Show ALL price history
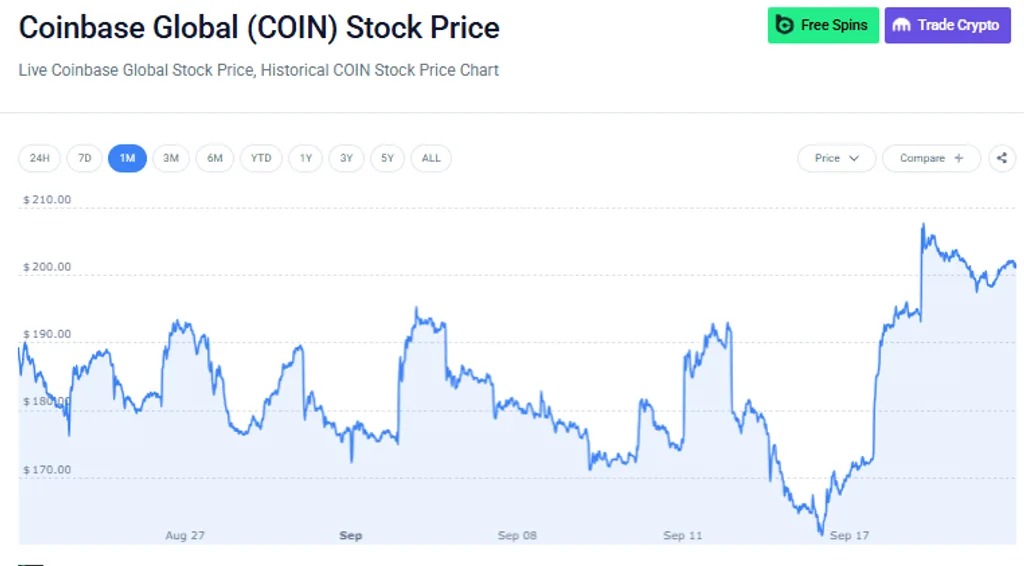 pos(431,158)
